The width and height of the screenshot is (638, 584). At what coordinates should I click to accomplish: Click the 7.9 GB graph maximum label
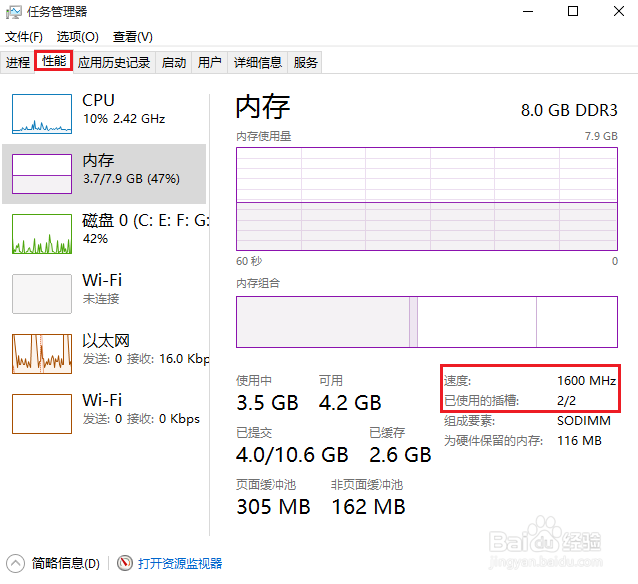pyautogui.click(x=601, y=136)
